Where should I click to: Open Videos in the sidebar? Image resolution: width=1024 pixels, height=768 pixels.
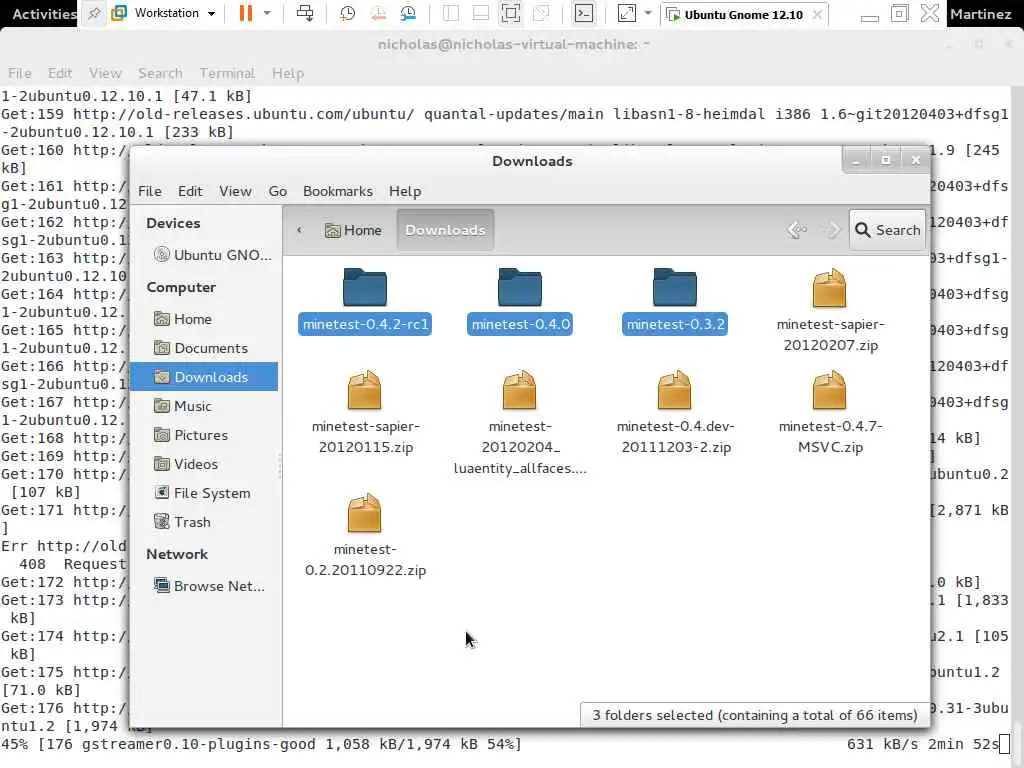point(186,464)
